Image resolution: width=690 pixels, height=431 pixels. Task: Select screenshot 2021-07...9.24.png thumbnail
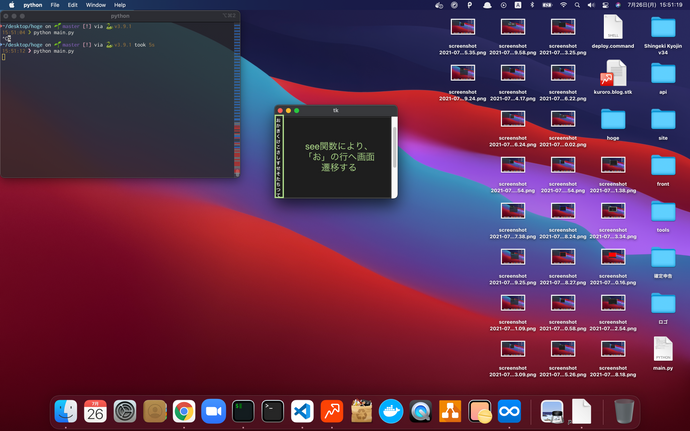462,73
